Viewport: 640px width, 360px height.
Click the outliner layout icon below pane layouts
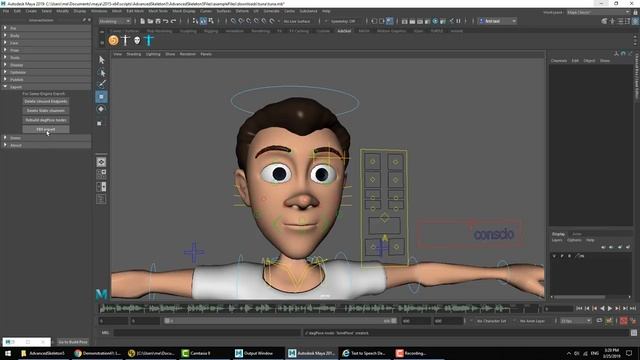pyautogui.click(x=101, y=199)
